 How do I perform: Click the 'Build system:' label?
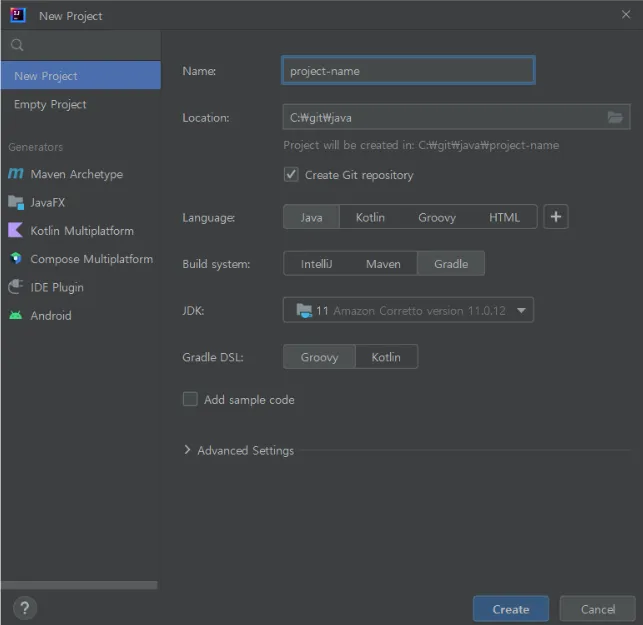pyautogui.click(x=216, y=264)
